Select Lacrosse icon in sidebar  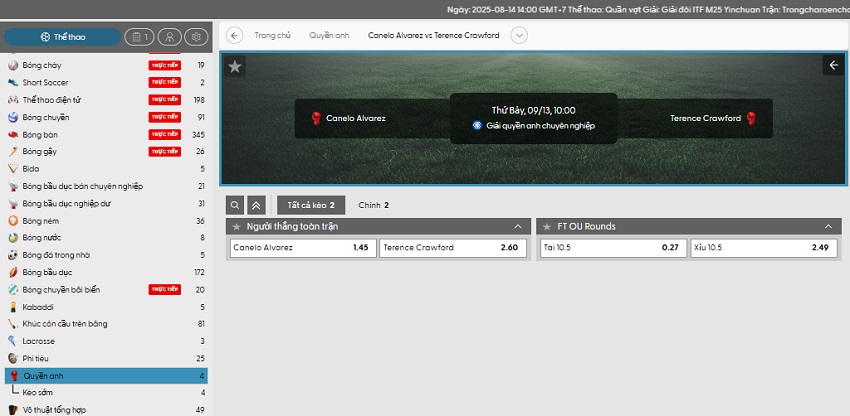click(x=13, y=341)
